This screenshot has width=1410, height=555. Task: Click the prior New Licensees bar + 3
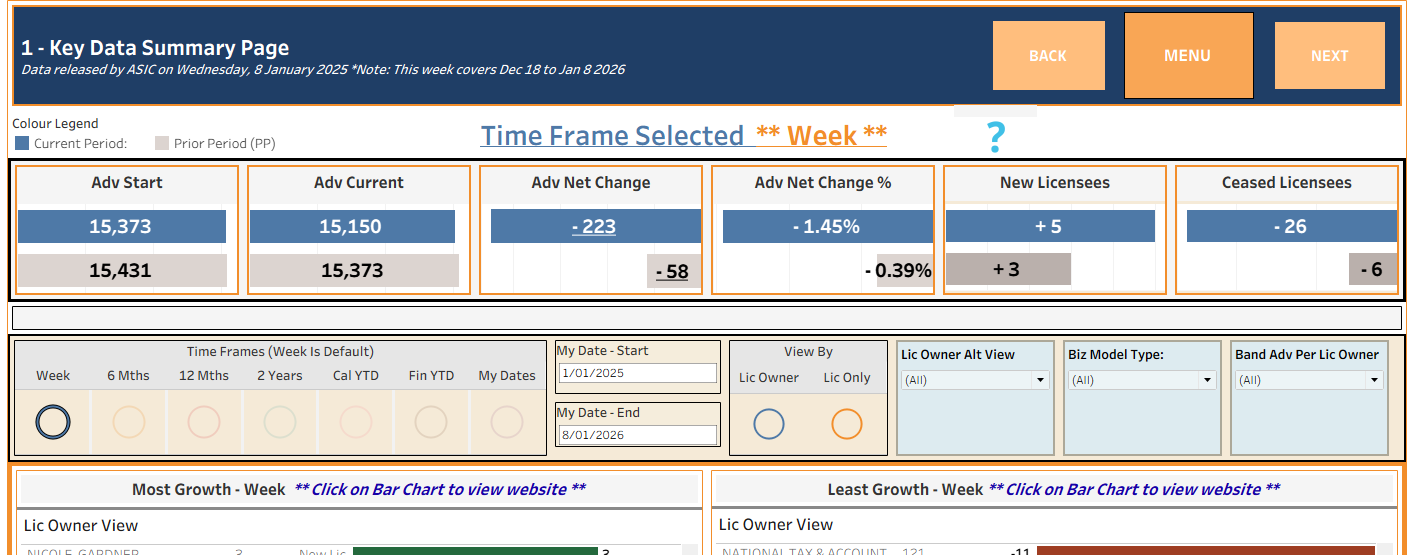coord(1008,269)
